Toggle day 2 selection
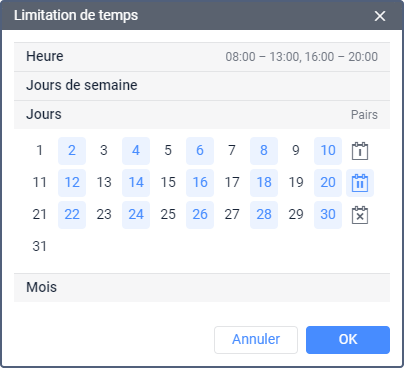 point(72,151)
